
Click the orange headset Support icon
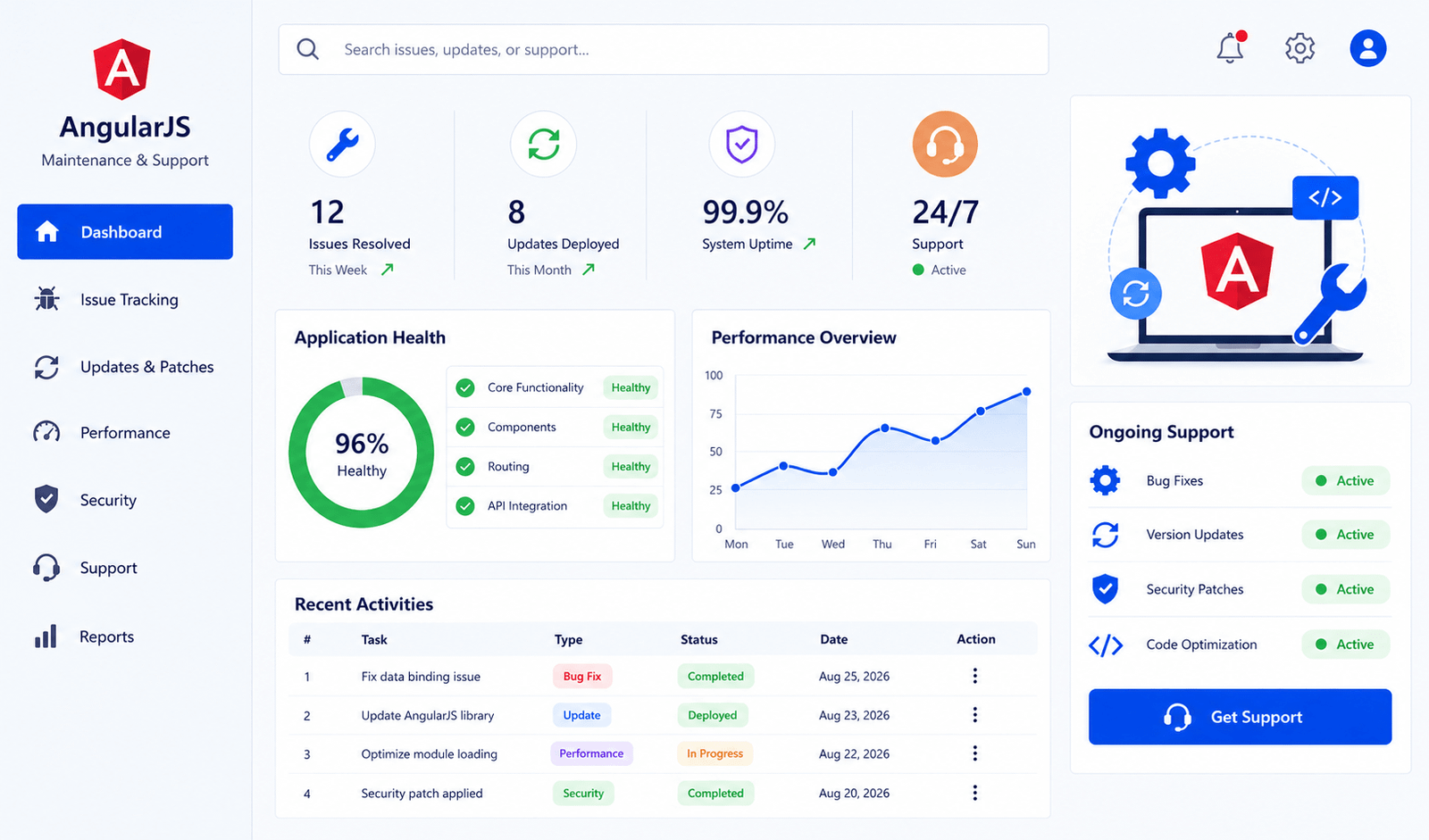click(945, 144)
